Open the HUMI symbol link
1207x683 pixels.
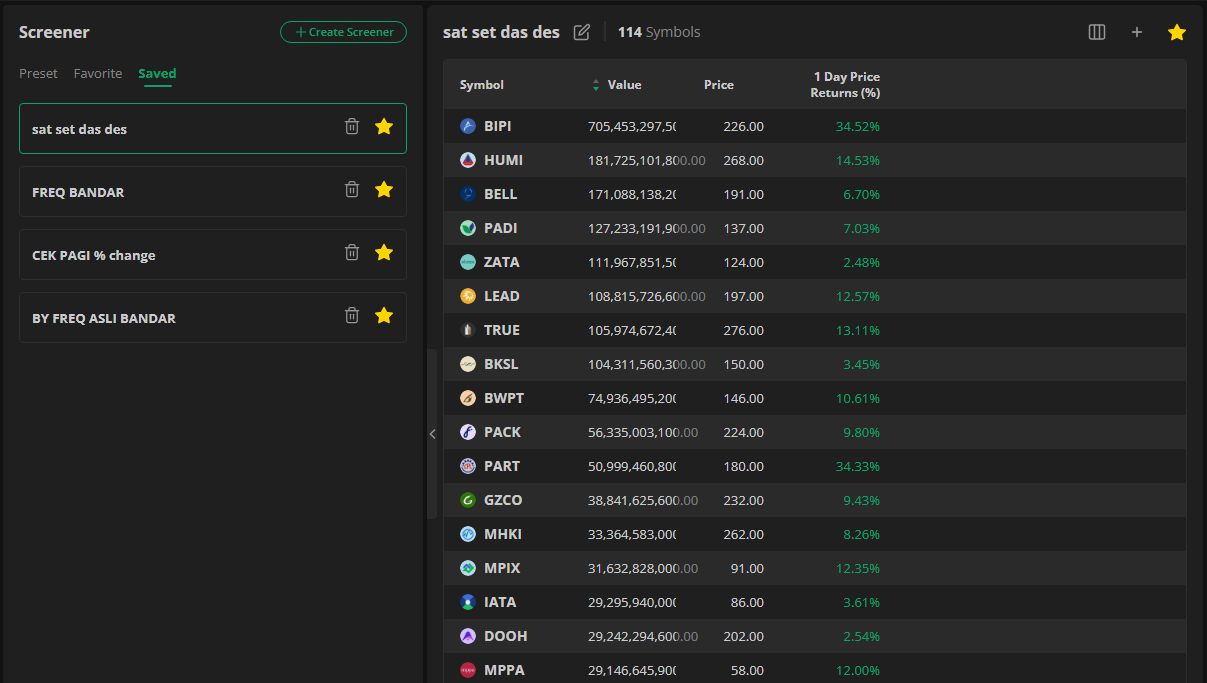coord(503,160)
